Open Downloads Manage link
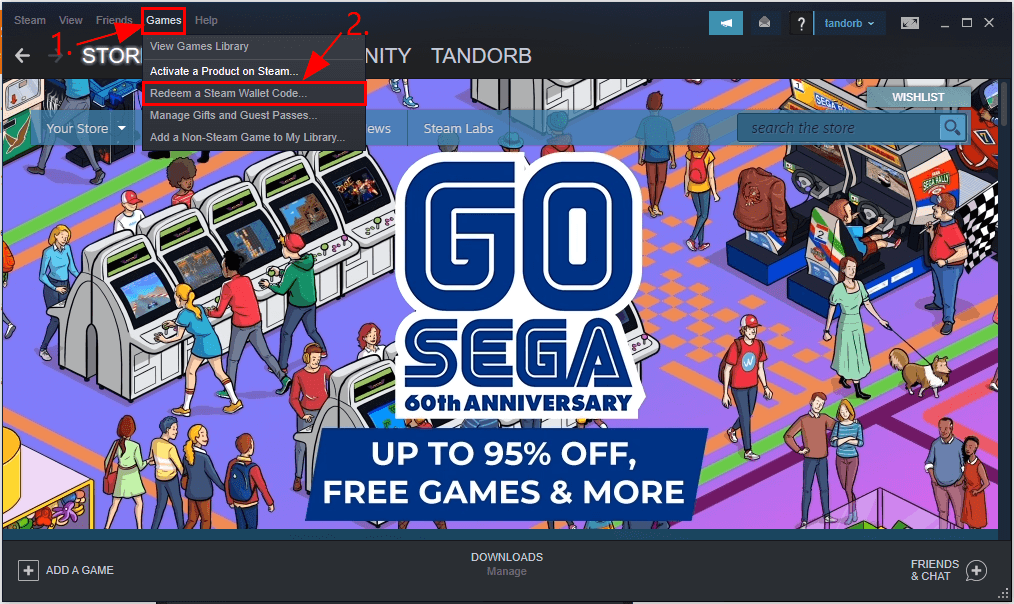Image resolution: width=1014 pixels, height=604 pixels. (506, 571)
